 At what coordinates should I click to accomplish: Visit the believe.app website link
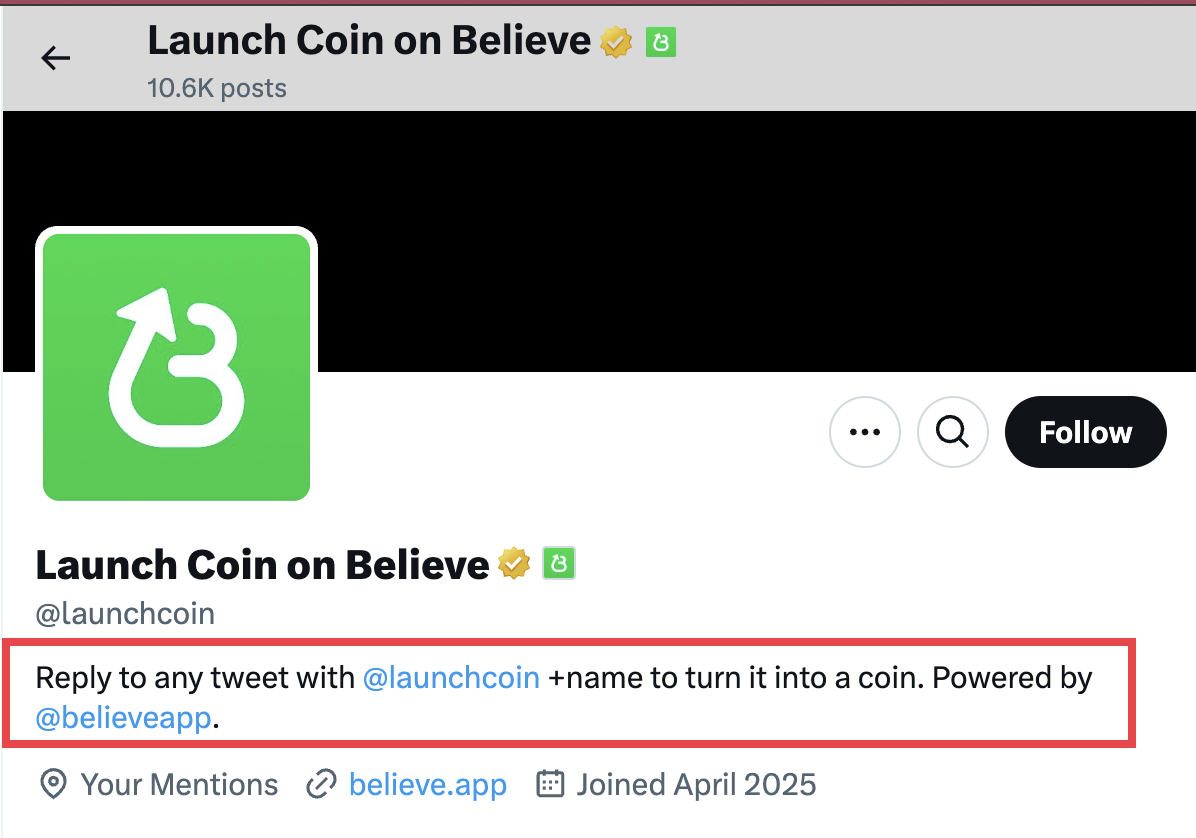(427, 785)
